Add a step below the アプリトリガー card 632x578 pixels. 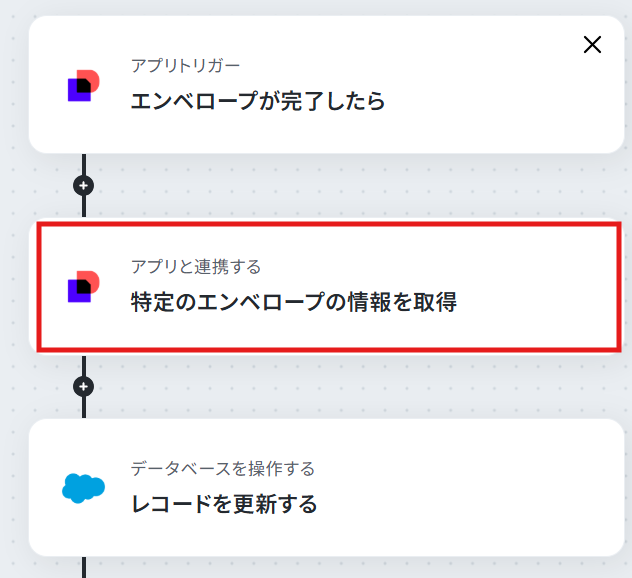83,185
